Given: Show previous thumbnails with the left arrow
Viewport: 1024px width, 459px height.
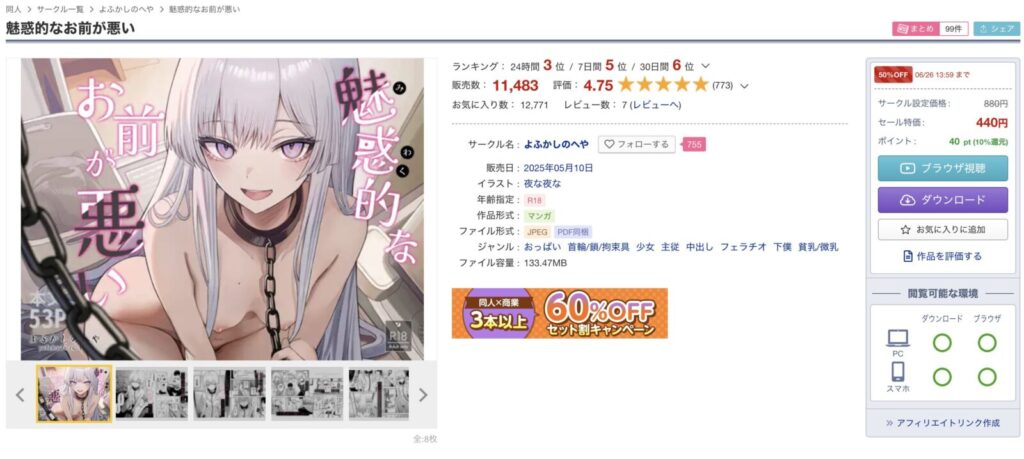Looking at the screenshot, I should (x=20, y=394).
